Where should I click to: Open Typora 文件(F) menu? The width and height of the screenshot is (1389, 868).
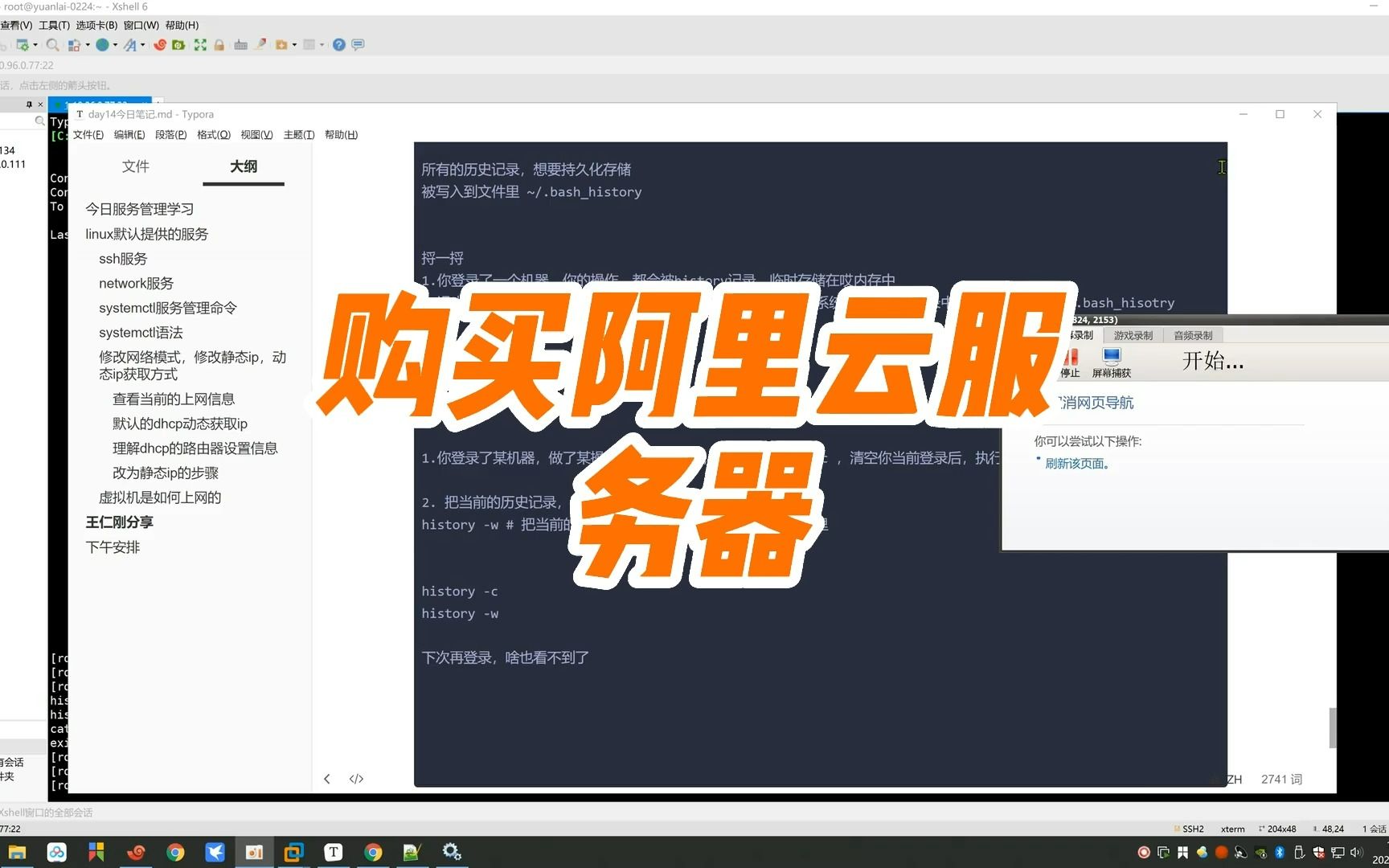[88, 135]
